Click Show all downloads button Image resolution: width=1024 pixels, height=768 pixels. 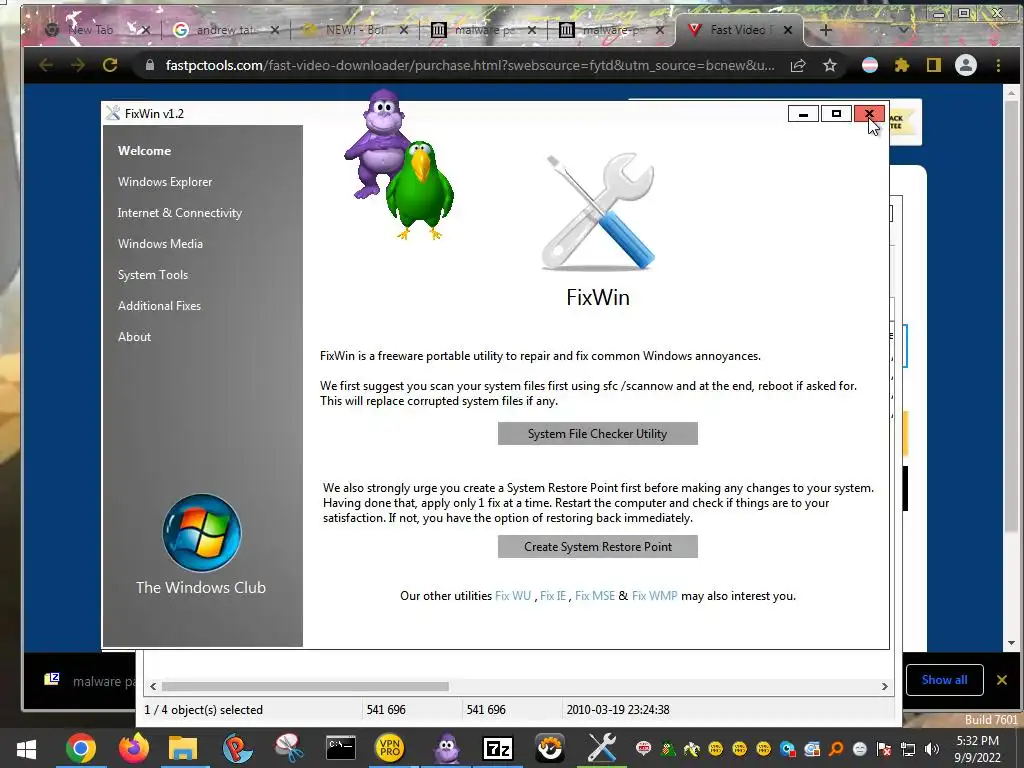coord(944,680)
